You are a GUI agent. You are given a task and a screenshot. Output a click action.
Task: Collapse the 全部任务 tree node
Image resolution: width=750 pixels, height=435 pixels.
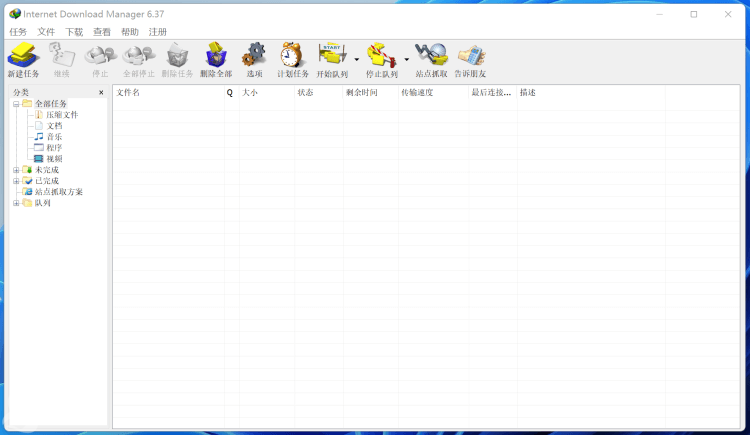[x=16, y=104]
